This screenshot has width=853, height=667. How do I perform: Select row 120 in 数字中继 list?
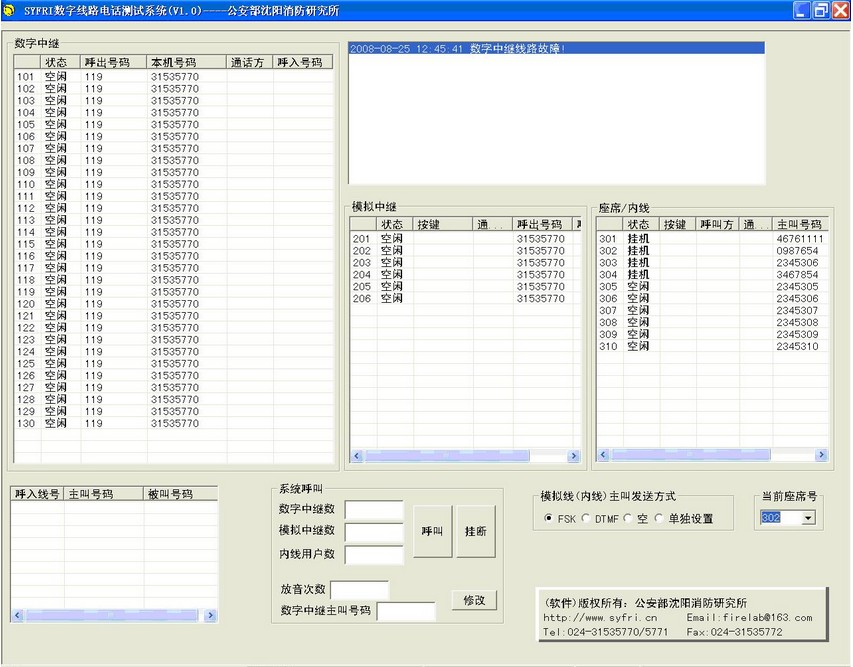coord(173,304)
